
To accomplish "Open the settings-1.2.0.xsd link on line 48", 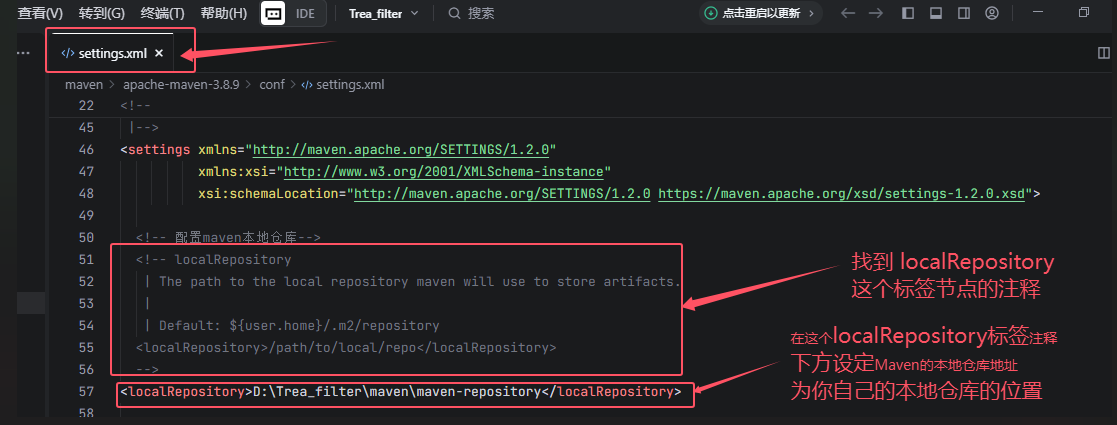I will [841, 194].
